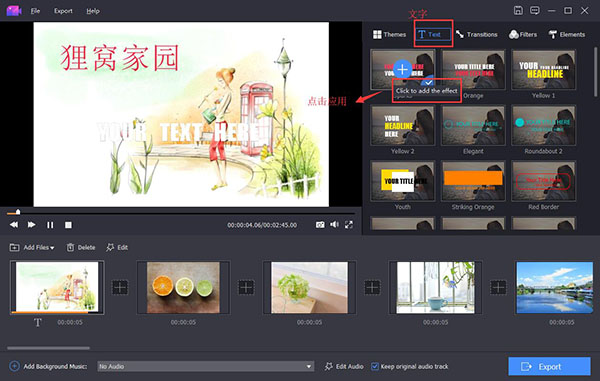Image resolution: width=600 pixels, height=381 pixels.
Task: Switch to the Text tab
Action: pos(434,34)
